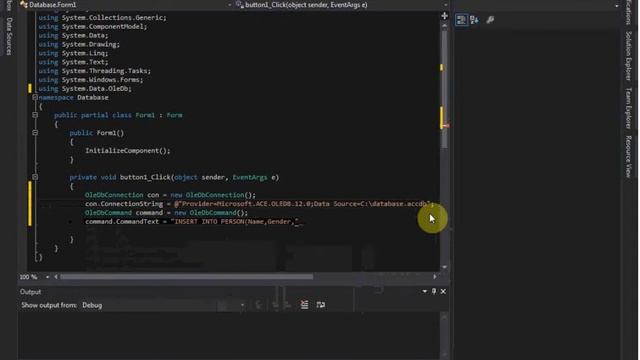Image resolution: width=640 pixels, height=360 pixels.
Task: Click on 'using System.Windows.Forms;' line
Action: [91, 80]
